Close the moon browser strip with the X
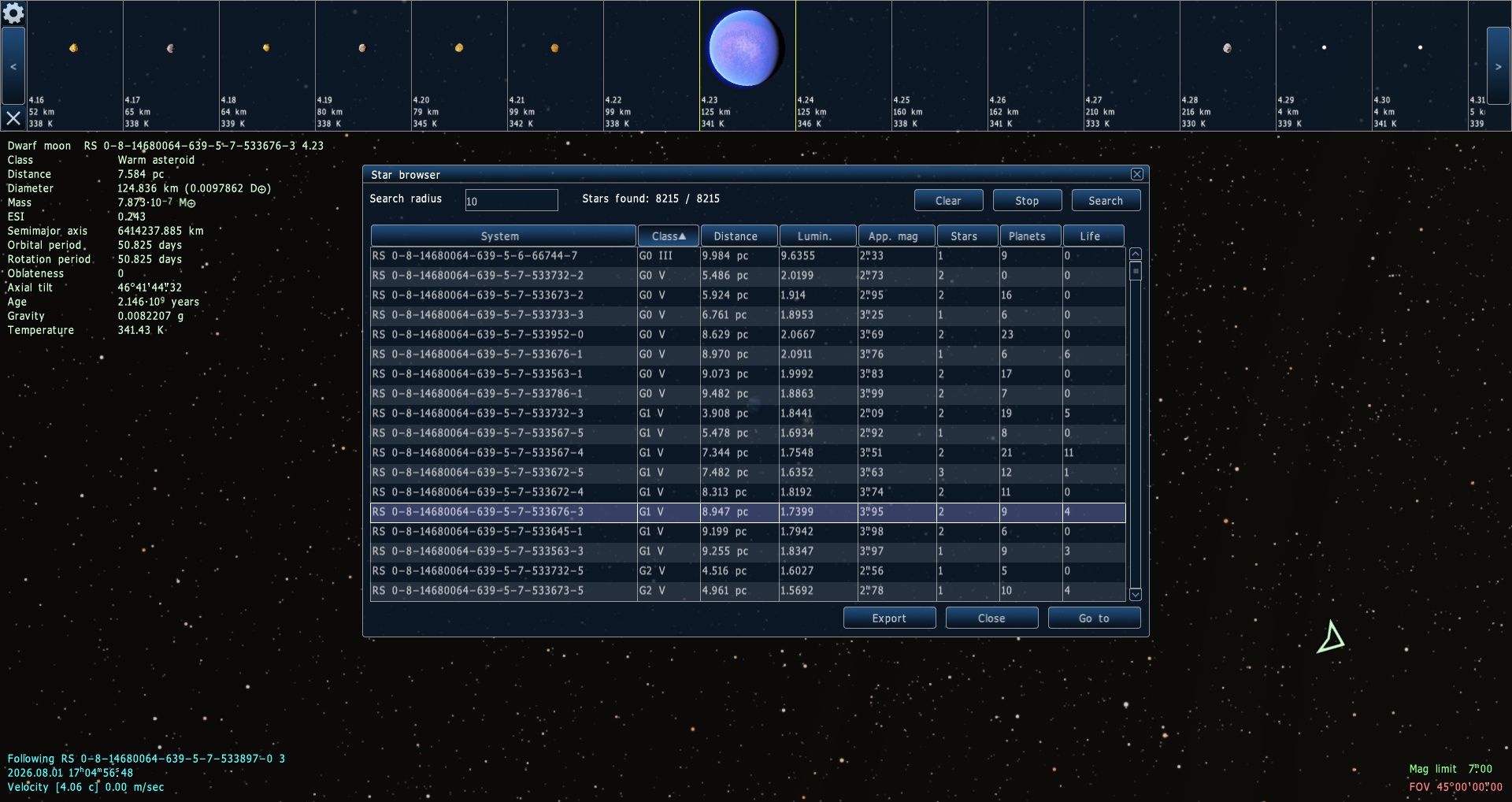This screenshot has width=1512, height=802. (13, 118)
